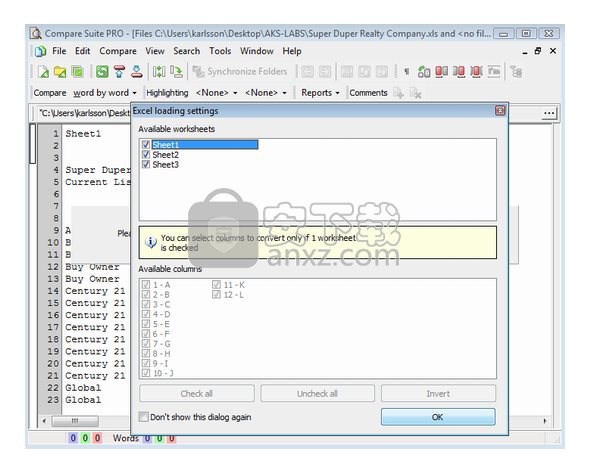Toggle the 2 - B column checkbox
The width and height of the screenshot is (592, 459).
pos(146,294)
